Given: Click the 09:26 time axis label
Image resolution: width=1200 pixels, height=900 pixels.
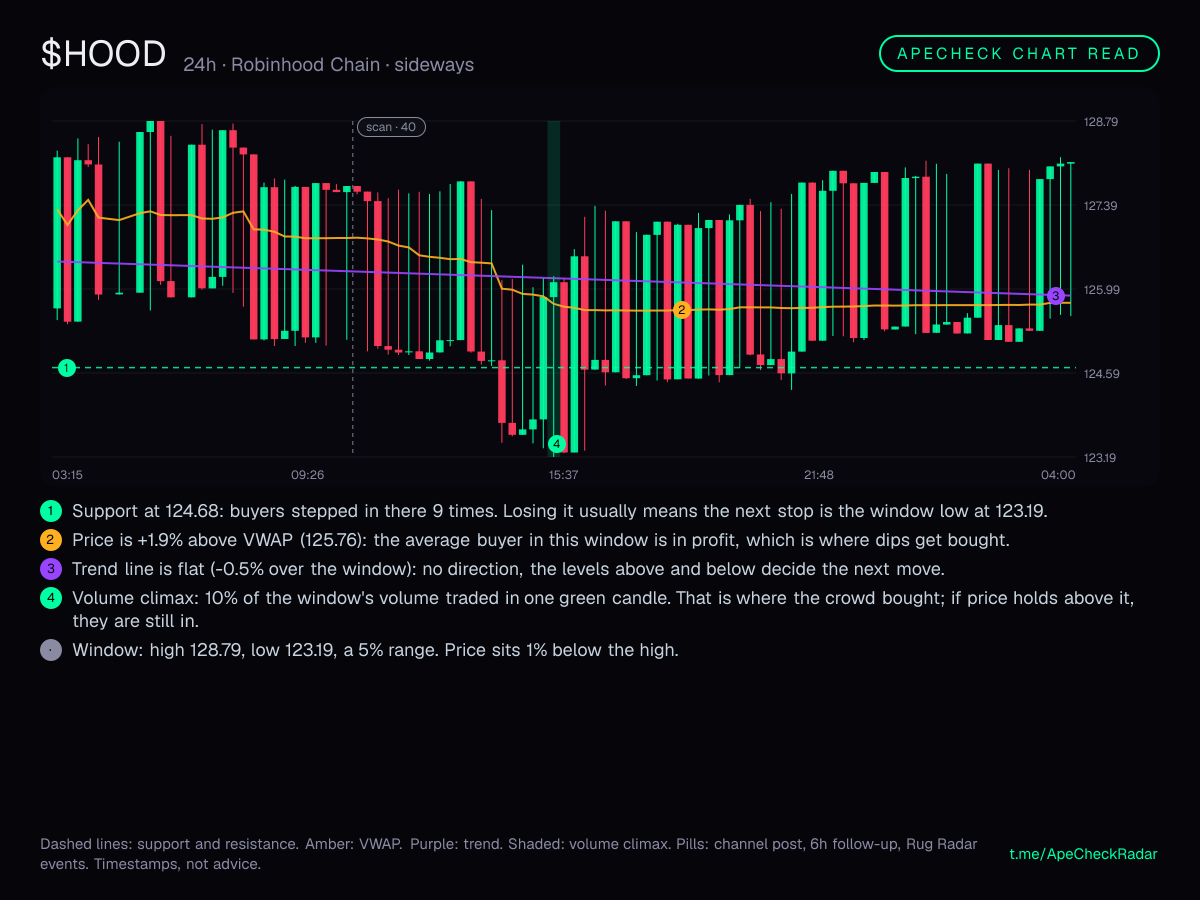Looking at the screenshot, I should pyautogui.click(x=308, y=475).
